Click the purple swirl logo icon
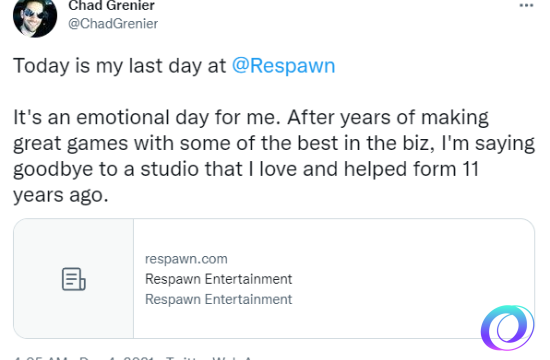The image size is (550, 360). (x=507, y=327)
